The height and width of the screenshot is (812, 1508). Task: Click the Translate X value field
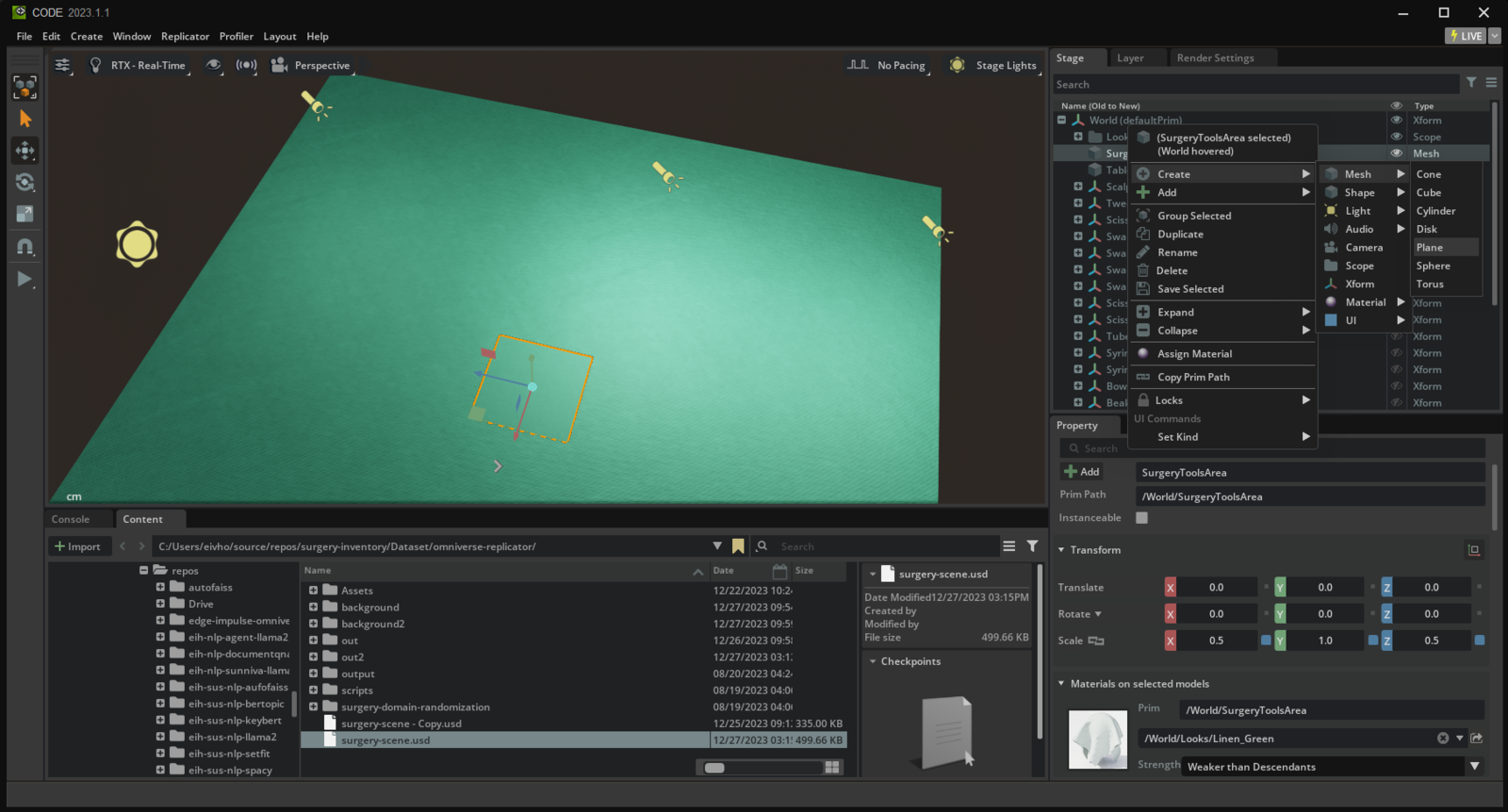point(1216,588)
